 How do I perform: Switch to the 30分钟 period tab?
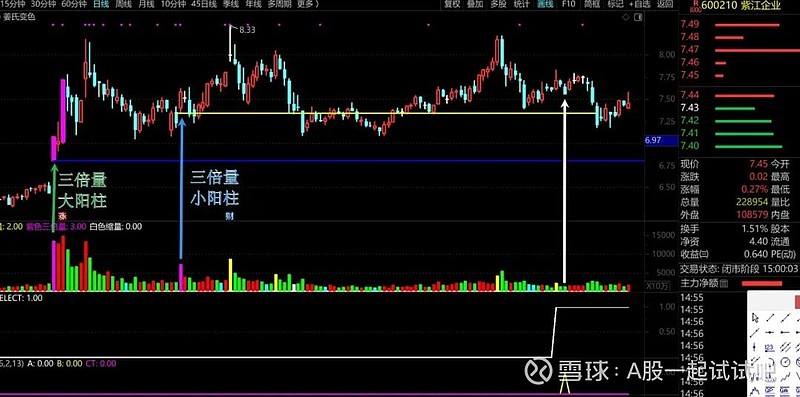pyautogui.click(x=43, y=4)
